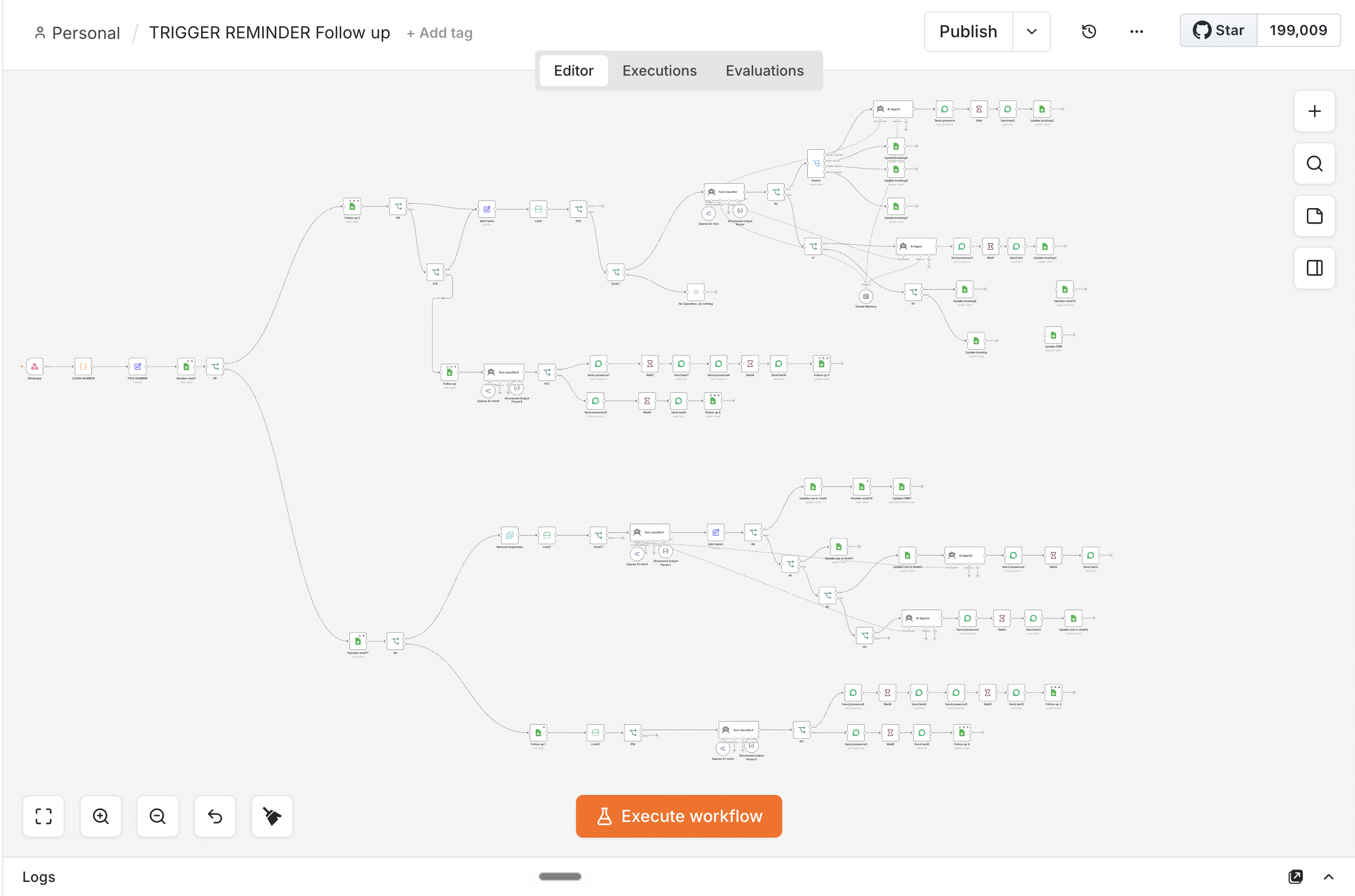Zoom in on the workflow canvas
Viewport: 1355px width, 896px height.
point(101,816)
